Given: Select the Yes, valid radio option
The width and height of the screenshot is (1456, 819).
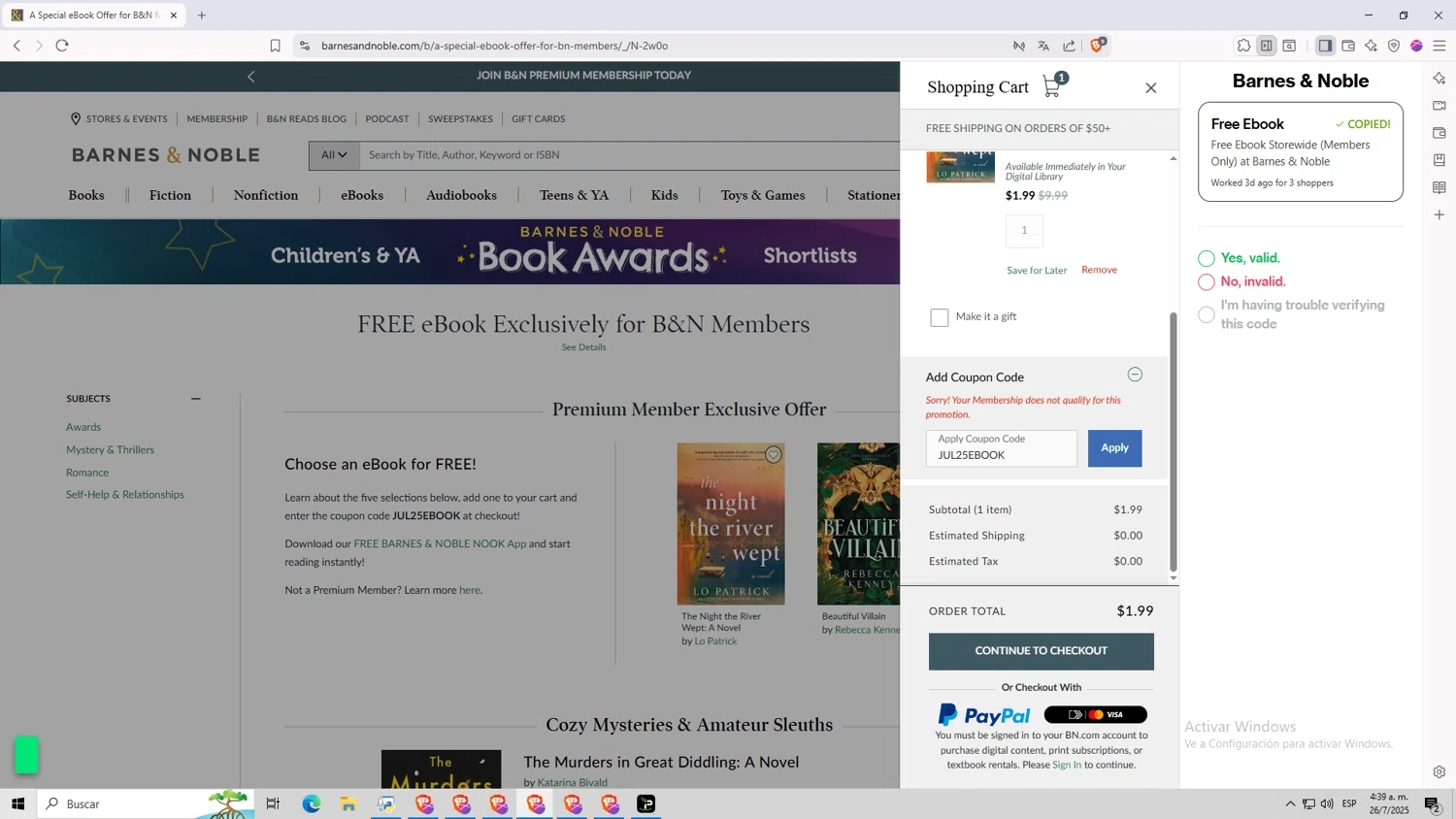Looking at the screenshot, I should (1206, 258).
